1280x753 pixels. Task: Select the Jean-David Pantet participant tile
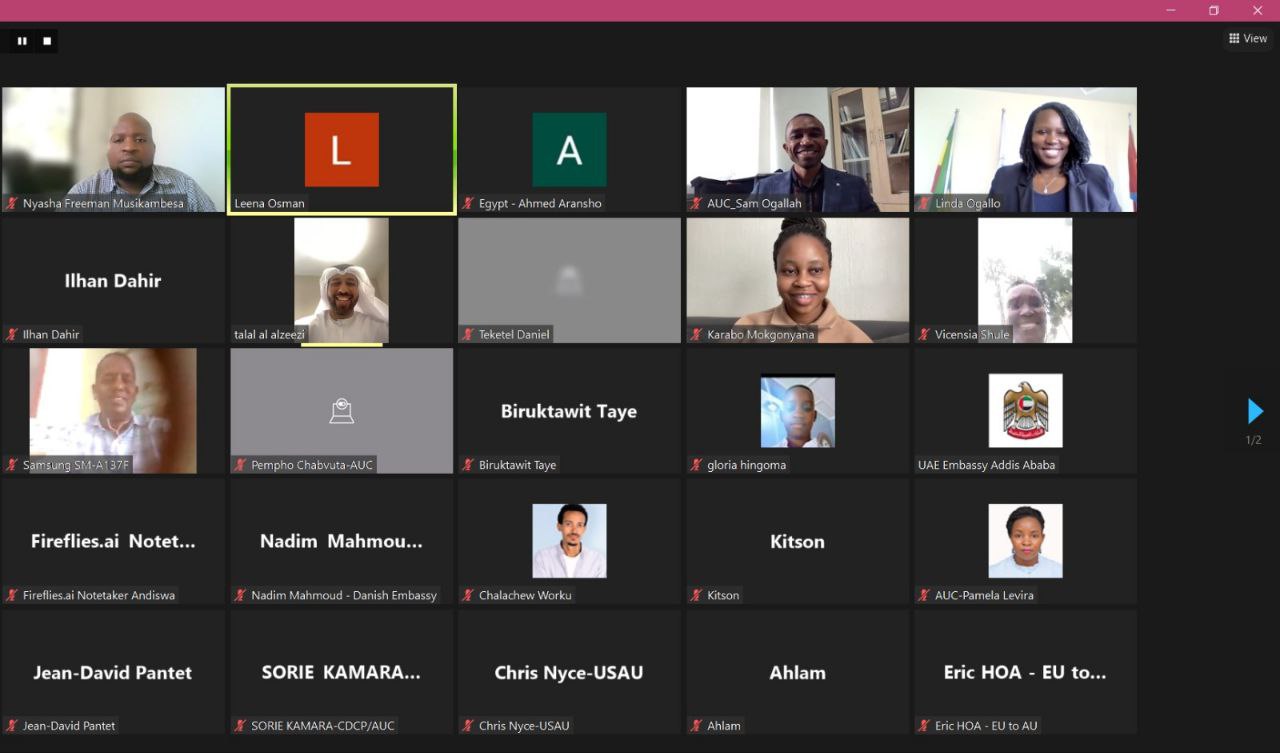[113, 672]
